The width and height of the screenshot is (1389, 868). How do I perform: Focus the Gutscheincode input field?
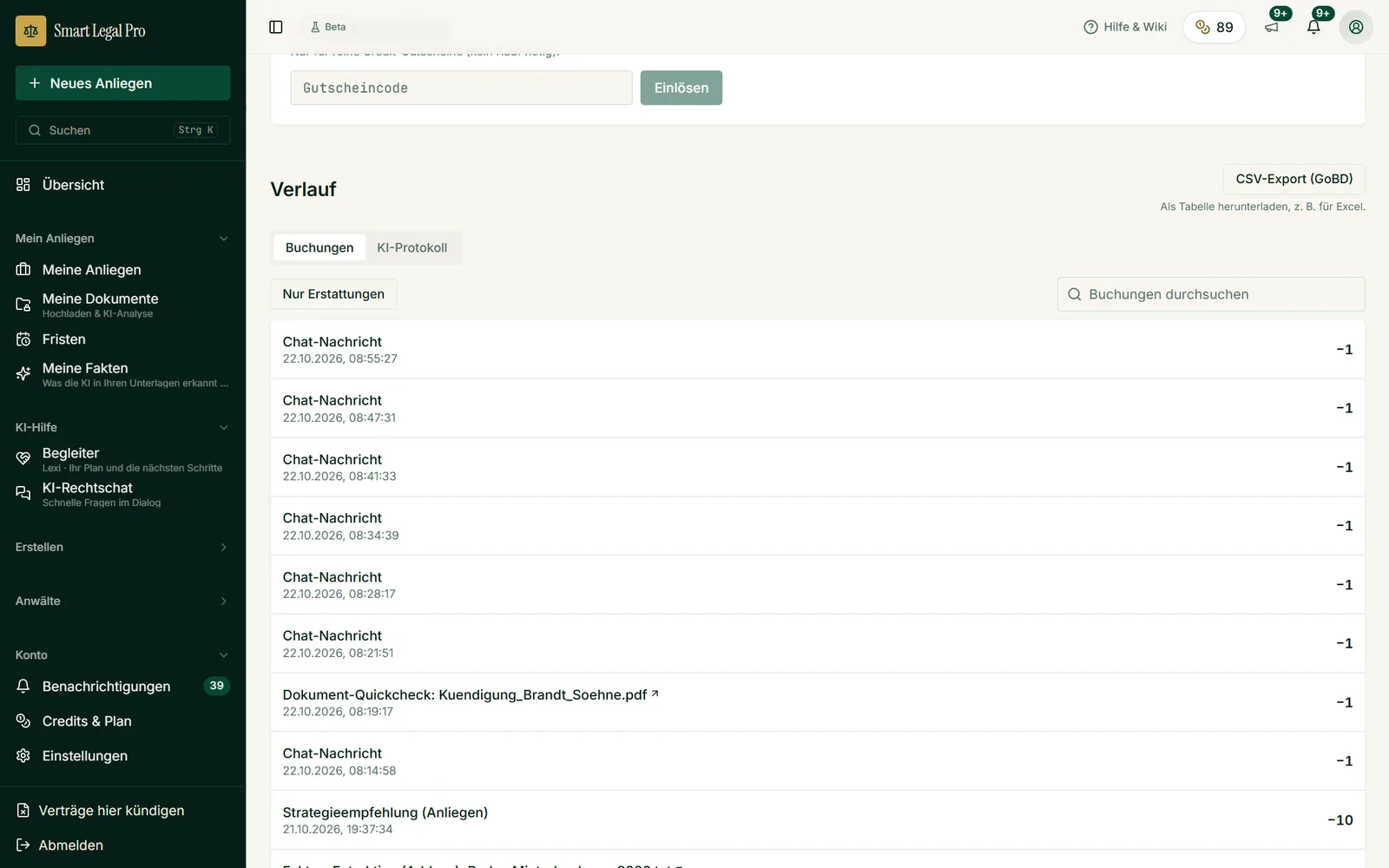click(461, 88)
